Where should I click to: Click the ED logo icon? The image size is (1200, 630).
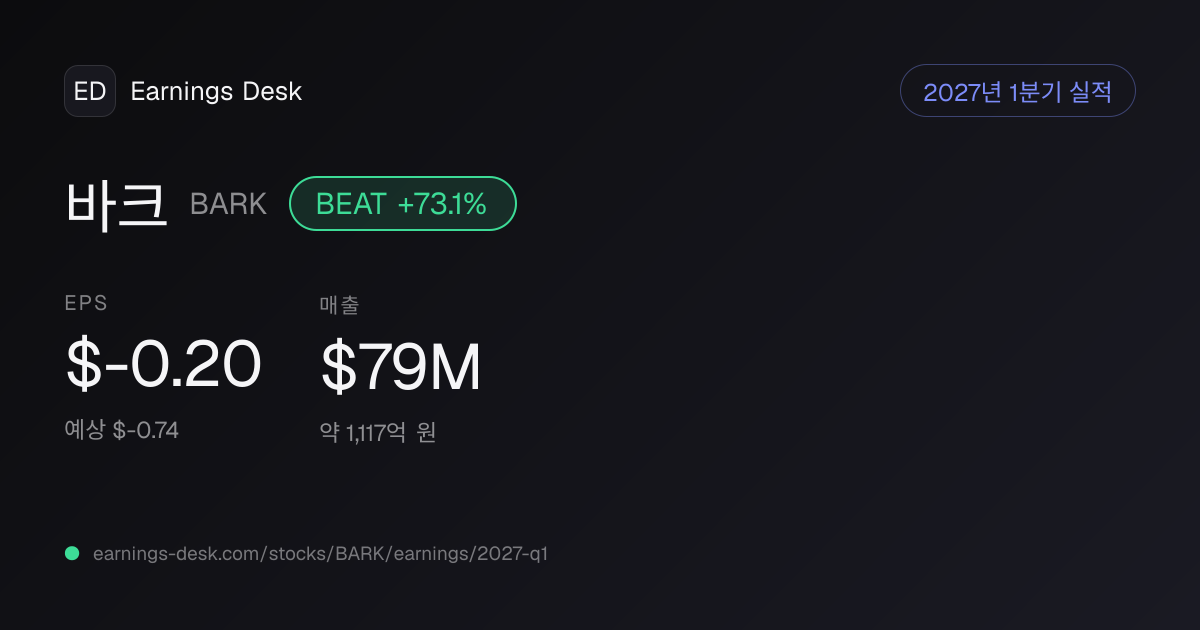90,91
